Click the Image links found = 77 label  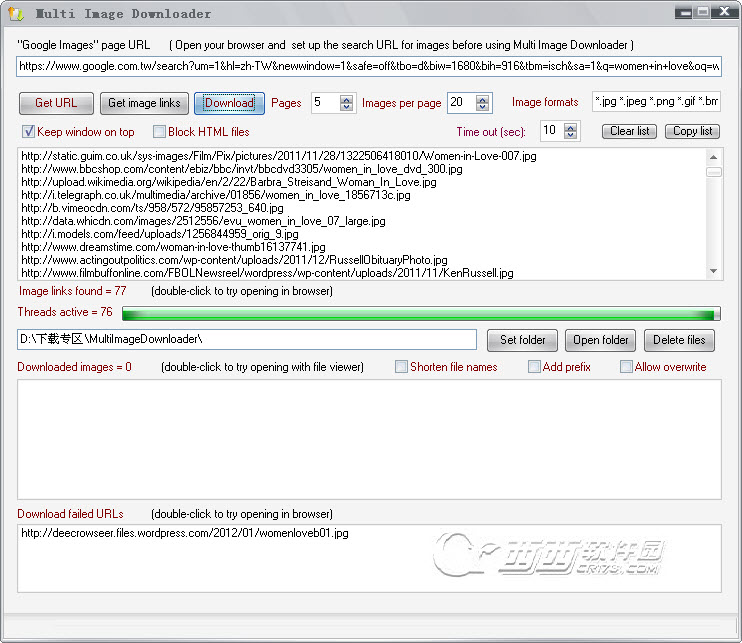72,291
